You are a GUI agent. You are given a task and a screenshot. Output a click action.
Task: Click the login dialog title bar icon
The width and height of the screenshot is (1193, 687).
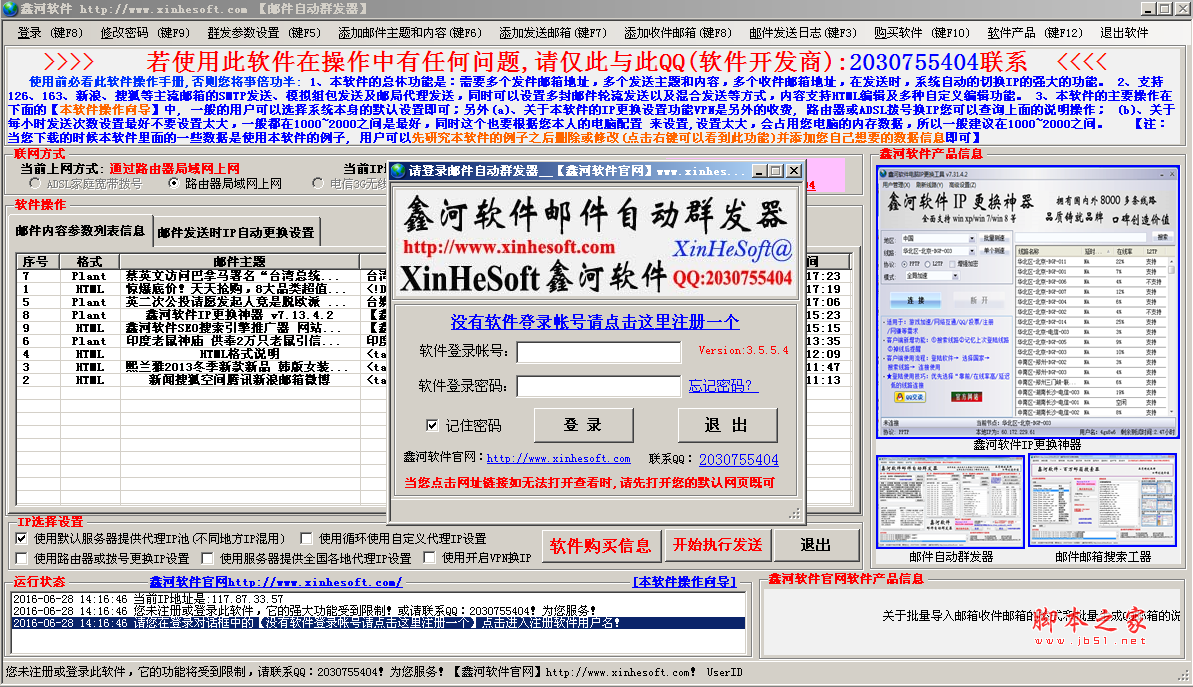398,171
